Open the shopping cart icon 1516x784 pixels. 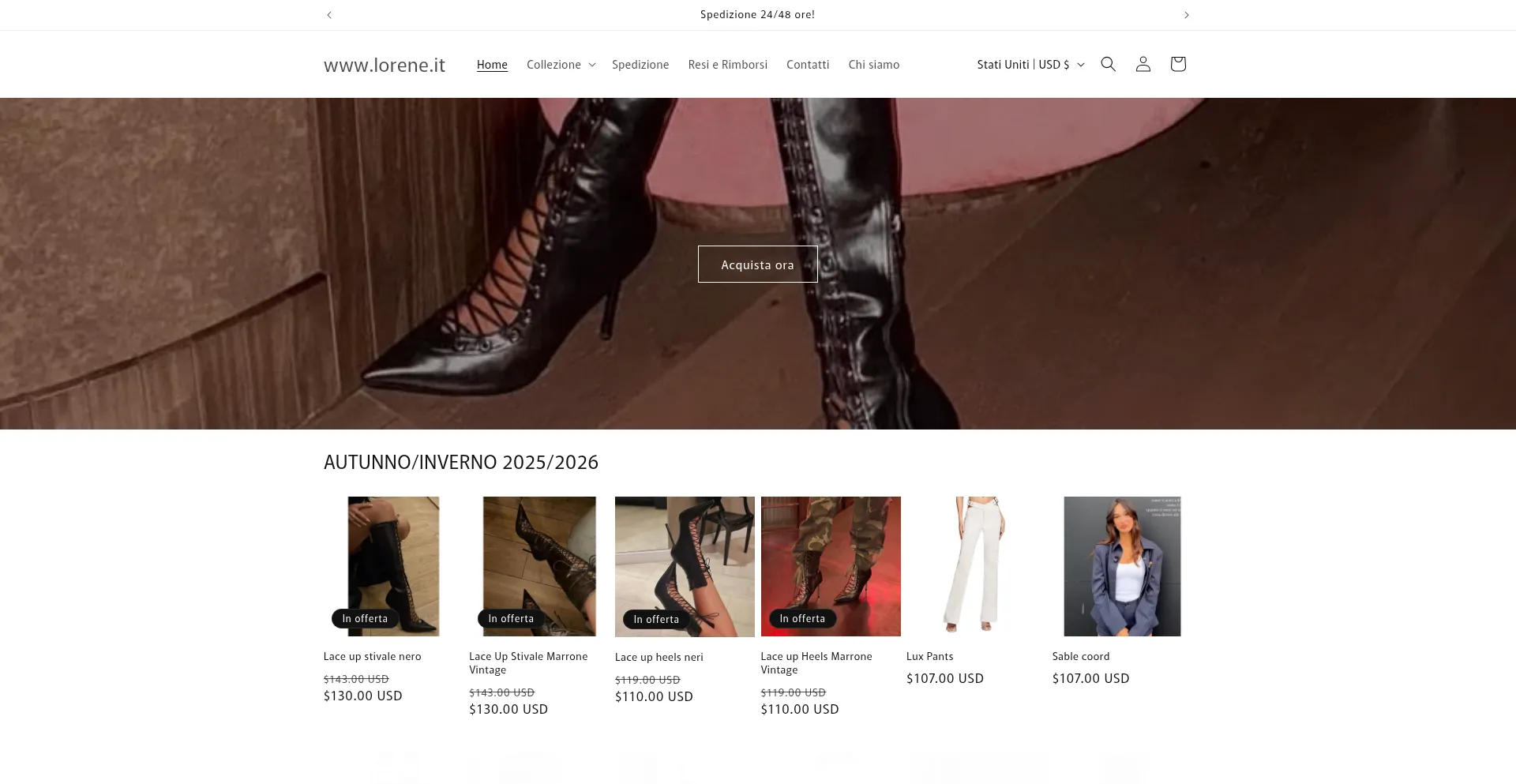pos(1177,64)
